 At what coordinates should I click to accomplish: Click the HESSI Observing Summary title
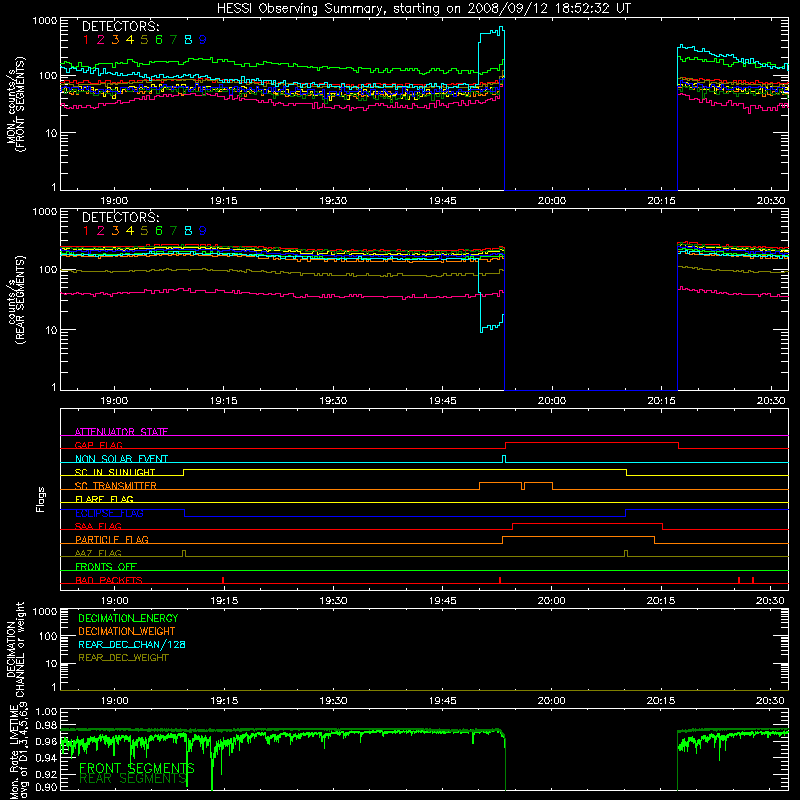point(423,9)
